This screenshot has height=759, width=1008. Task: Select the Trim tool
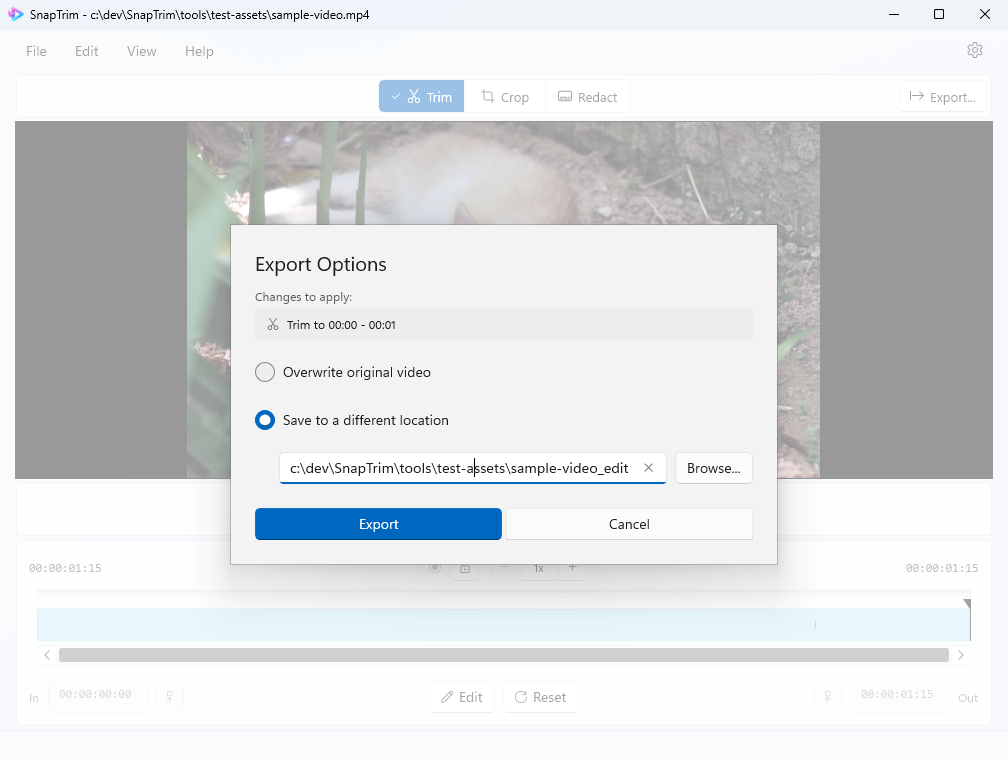(x=421, y=96)
